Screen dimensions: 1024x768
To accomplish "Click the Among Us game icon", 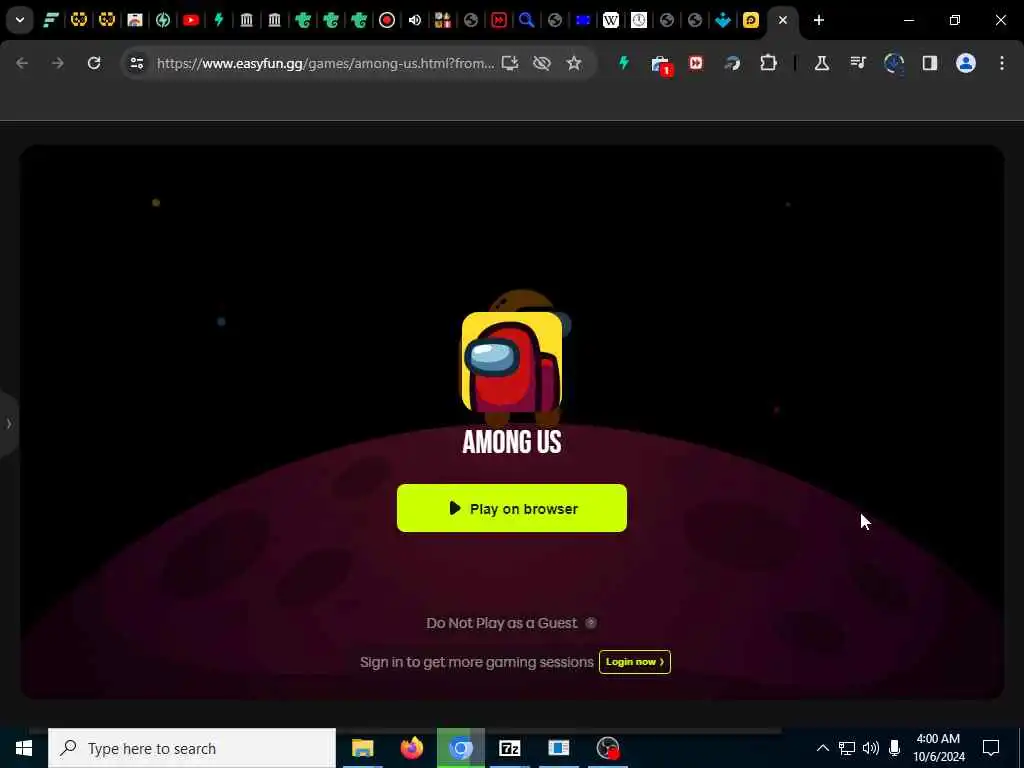I will [511, 361].
